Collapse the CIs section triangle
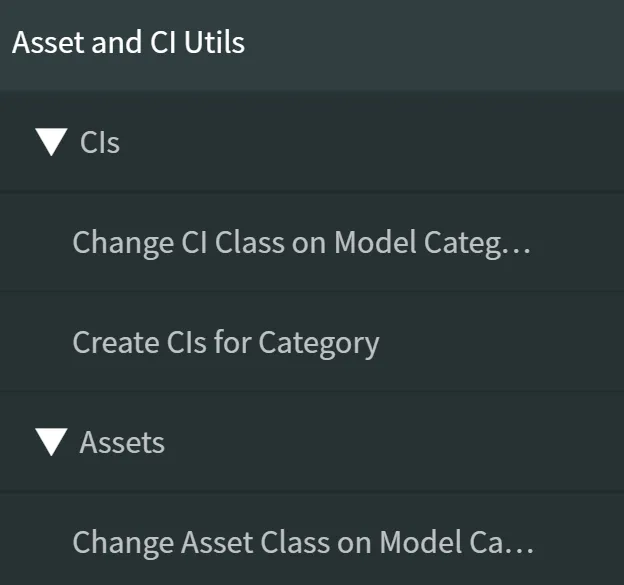624x585 pixels. click(51, 143)
